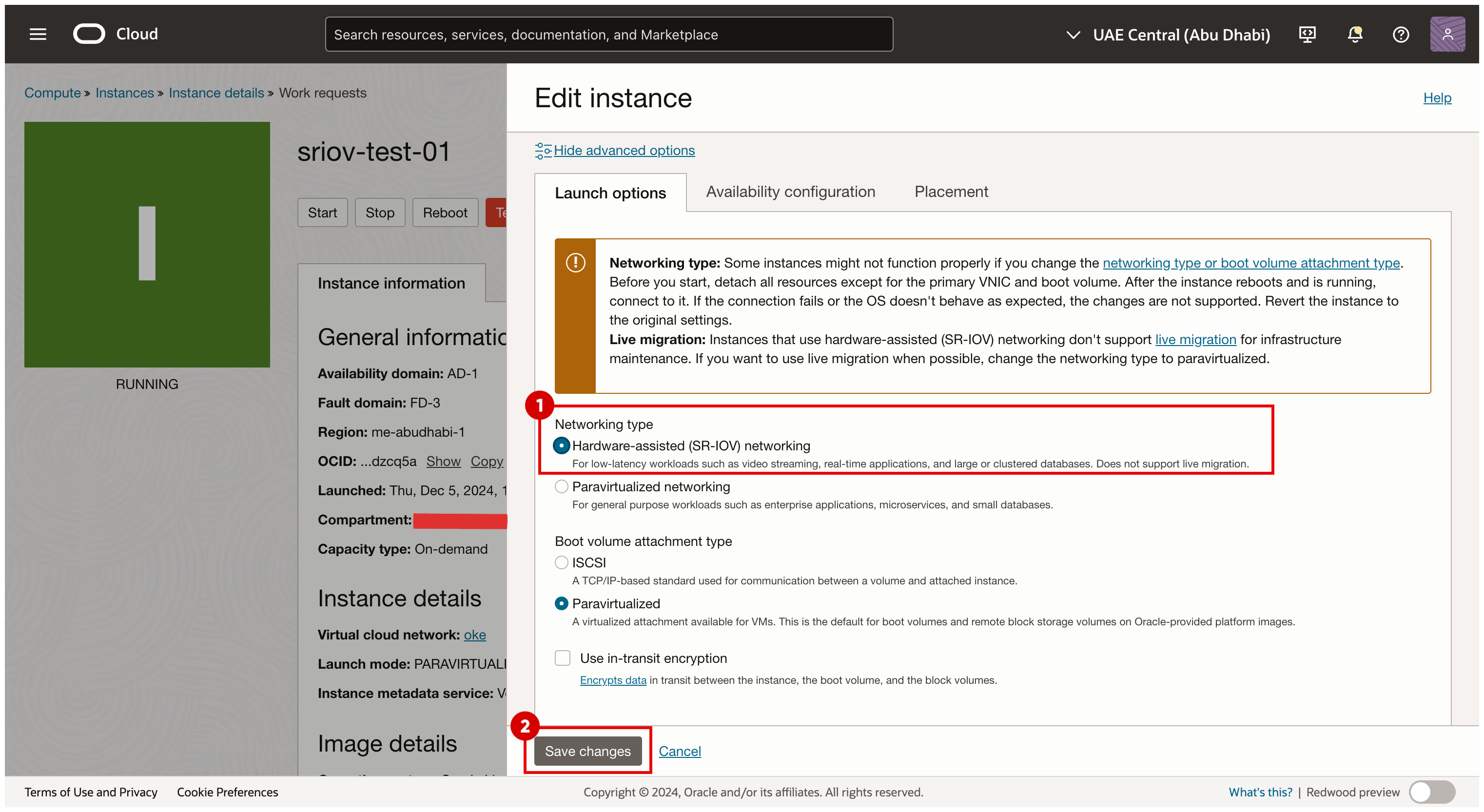Screen dimensions: 1484x812
Task: Switch to the Placement tab
Action: coord(951,192)
